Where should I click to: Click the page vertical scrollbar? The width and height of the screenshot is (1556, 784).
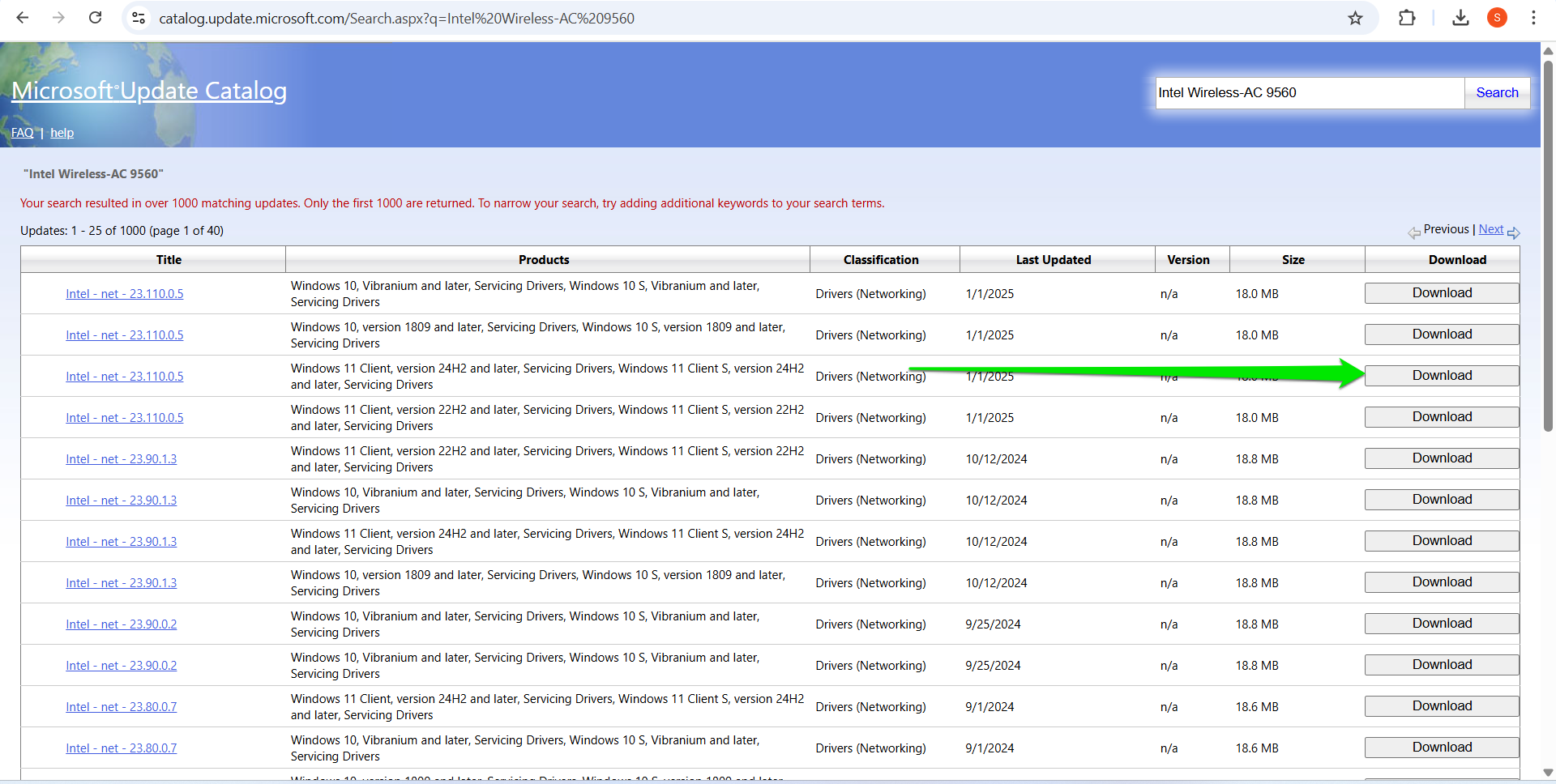[x=1547, y=243]
